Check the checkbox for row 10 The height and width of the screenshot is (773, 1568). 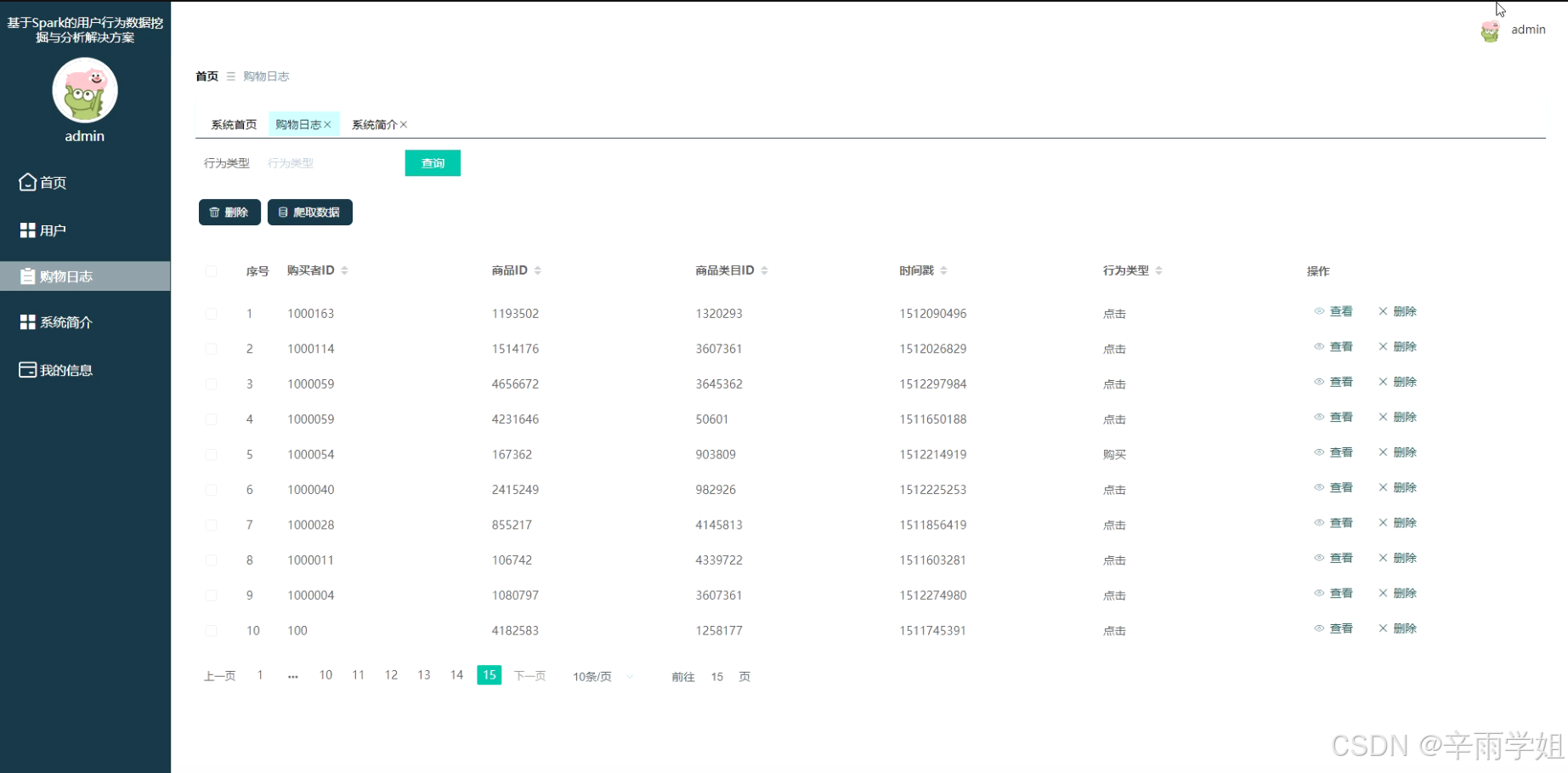211,630
